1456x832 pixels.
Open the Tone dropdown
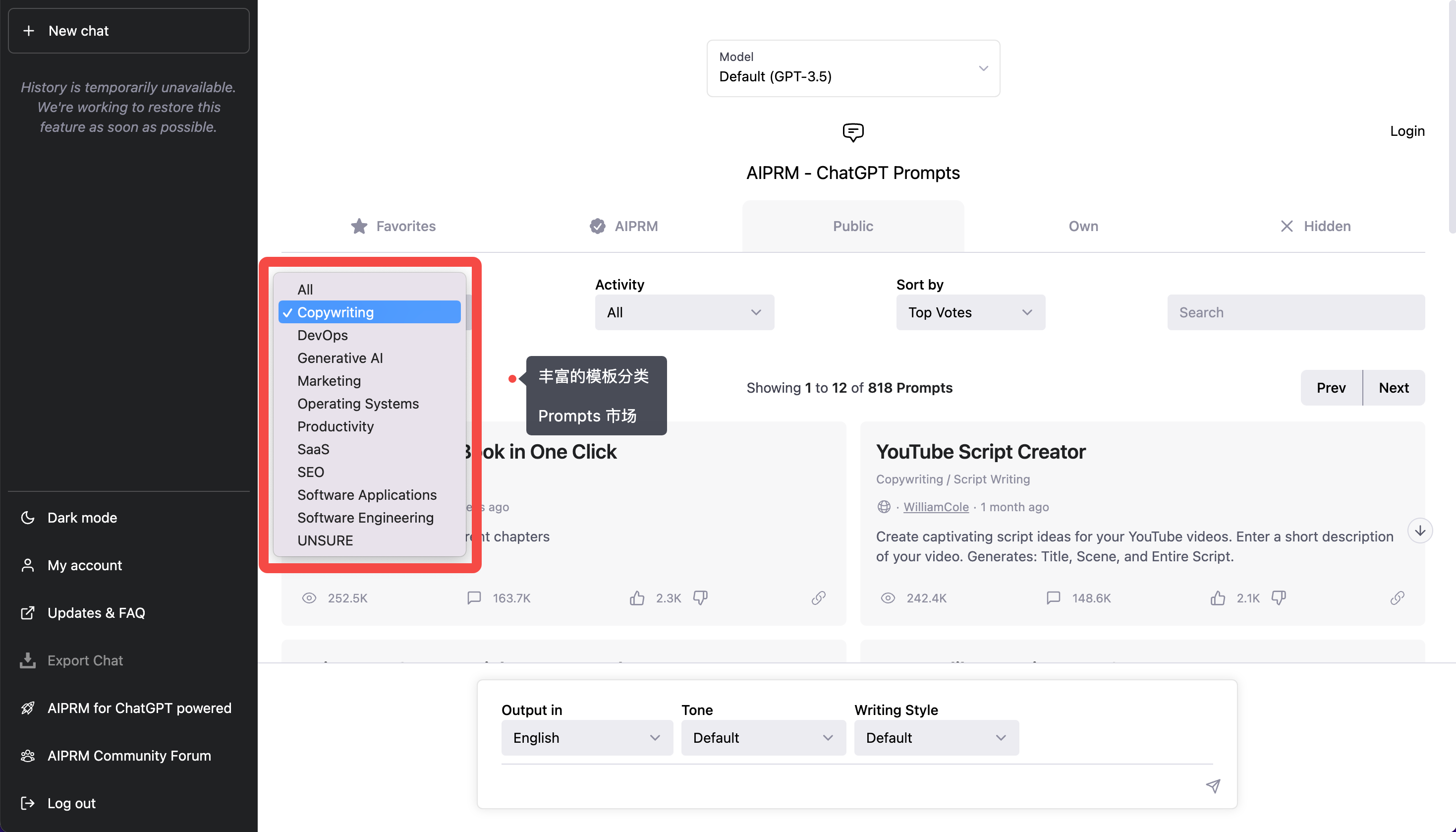point(763,738)
